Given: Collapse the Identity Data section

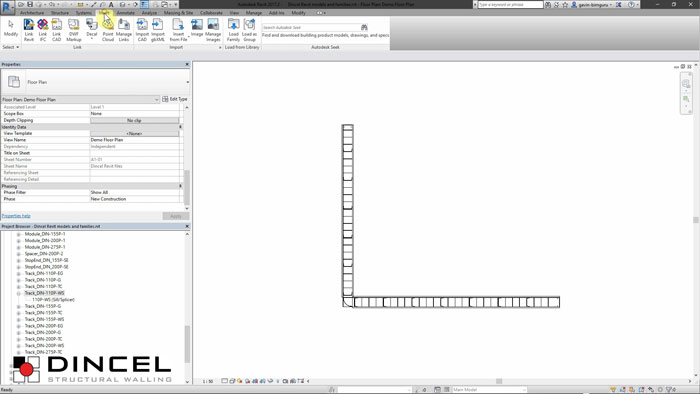Looking at the screenshot, I should coord(180,127).
